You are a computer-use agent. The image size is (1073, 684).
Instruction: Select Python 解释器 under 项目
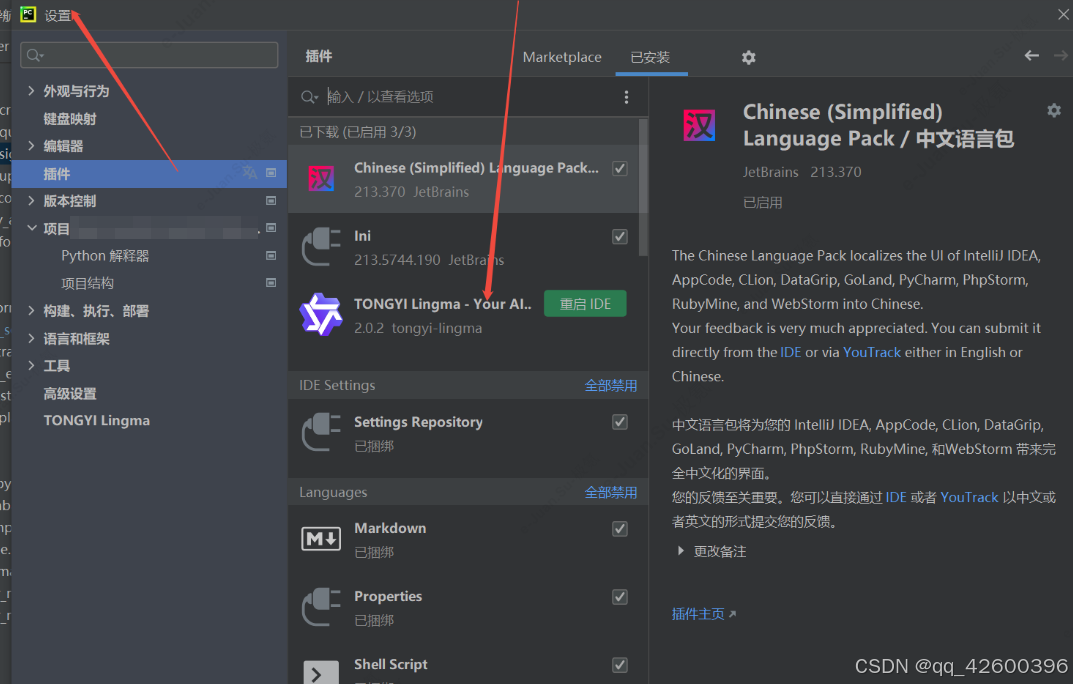click(x=105, y=256)
